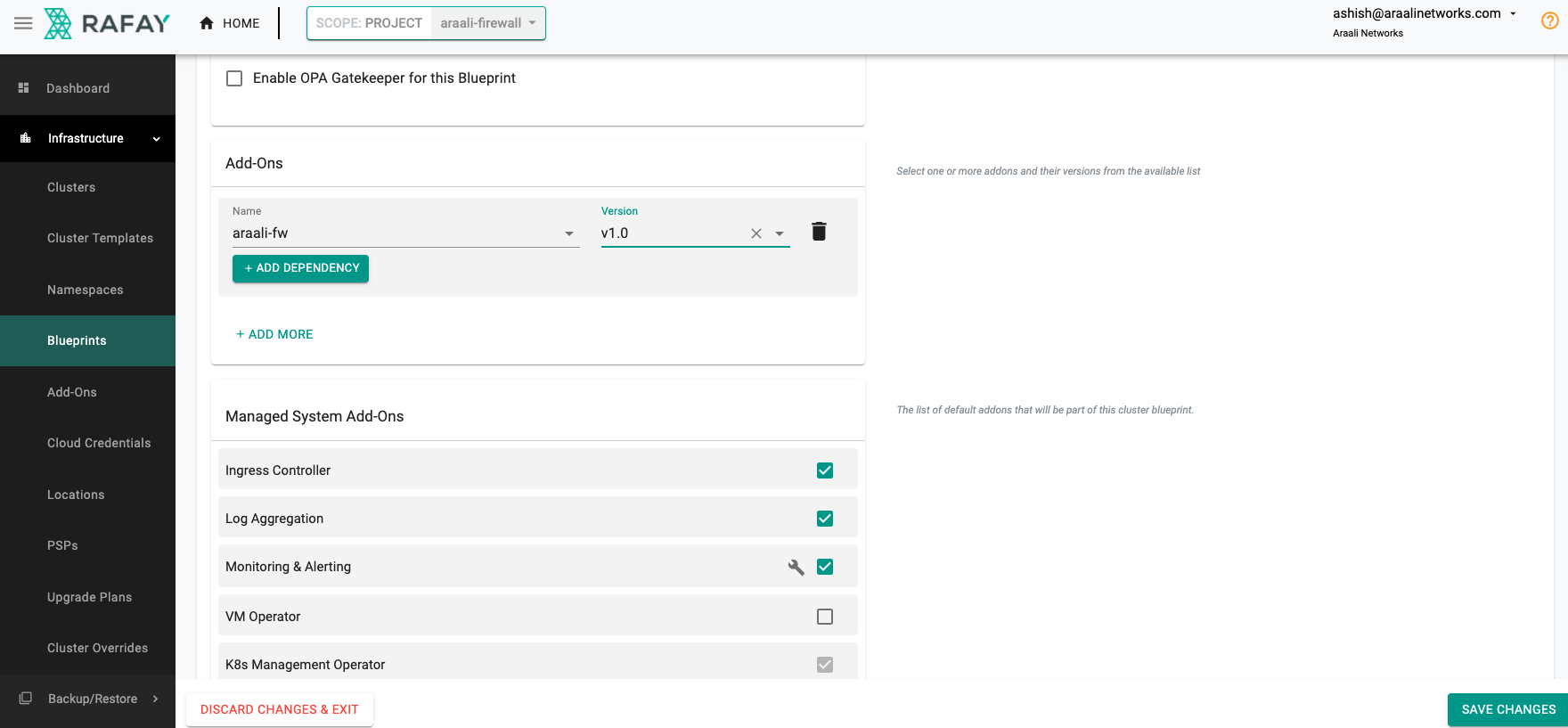Screen dimensions: 1568x728
Task: Open the Version dropdown arrow
Action: tap(780, 233)
